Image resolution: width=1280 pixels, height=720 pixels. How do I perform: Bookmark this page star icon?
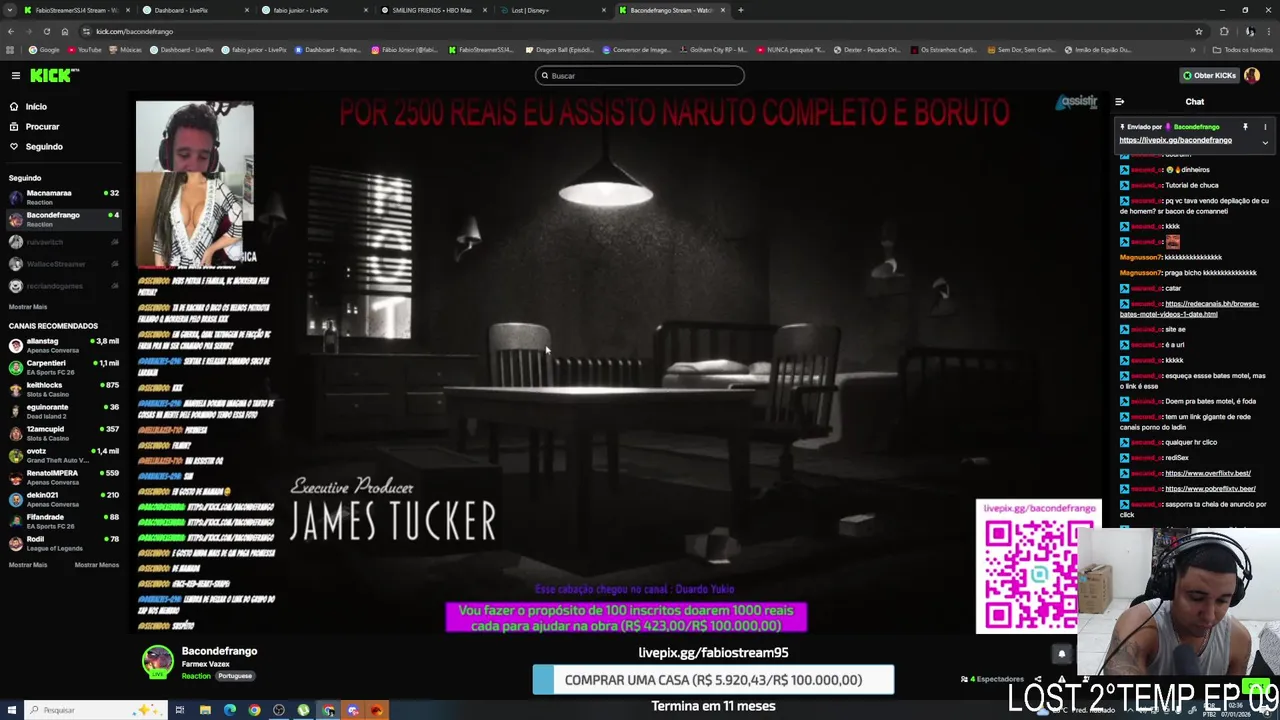pos(1199,31)
